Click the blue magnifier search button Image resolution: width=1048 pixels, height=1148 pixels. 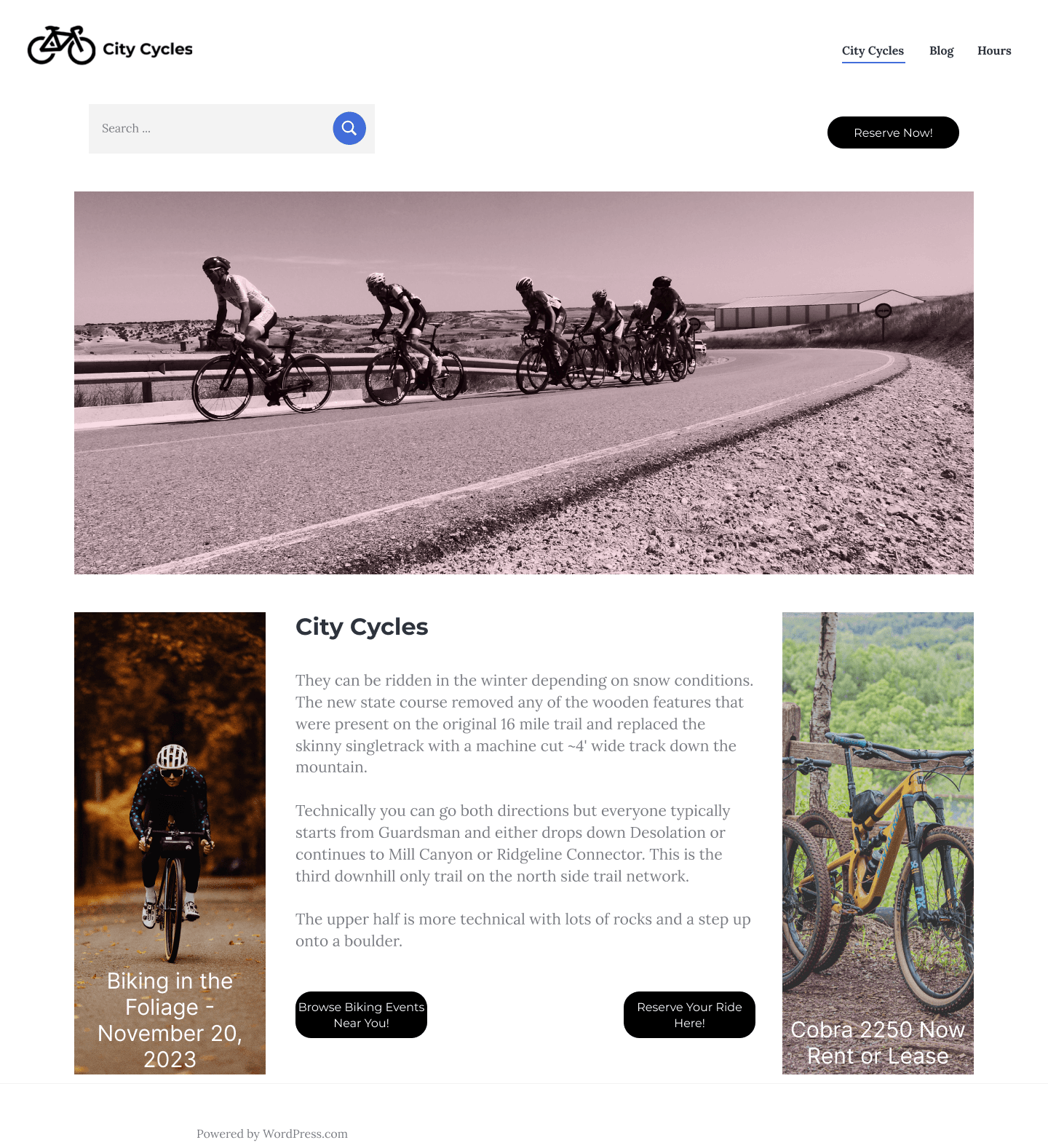(x=349, y=128)
